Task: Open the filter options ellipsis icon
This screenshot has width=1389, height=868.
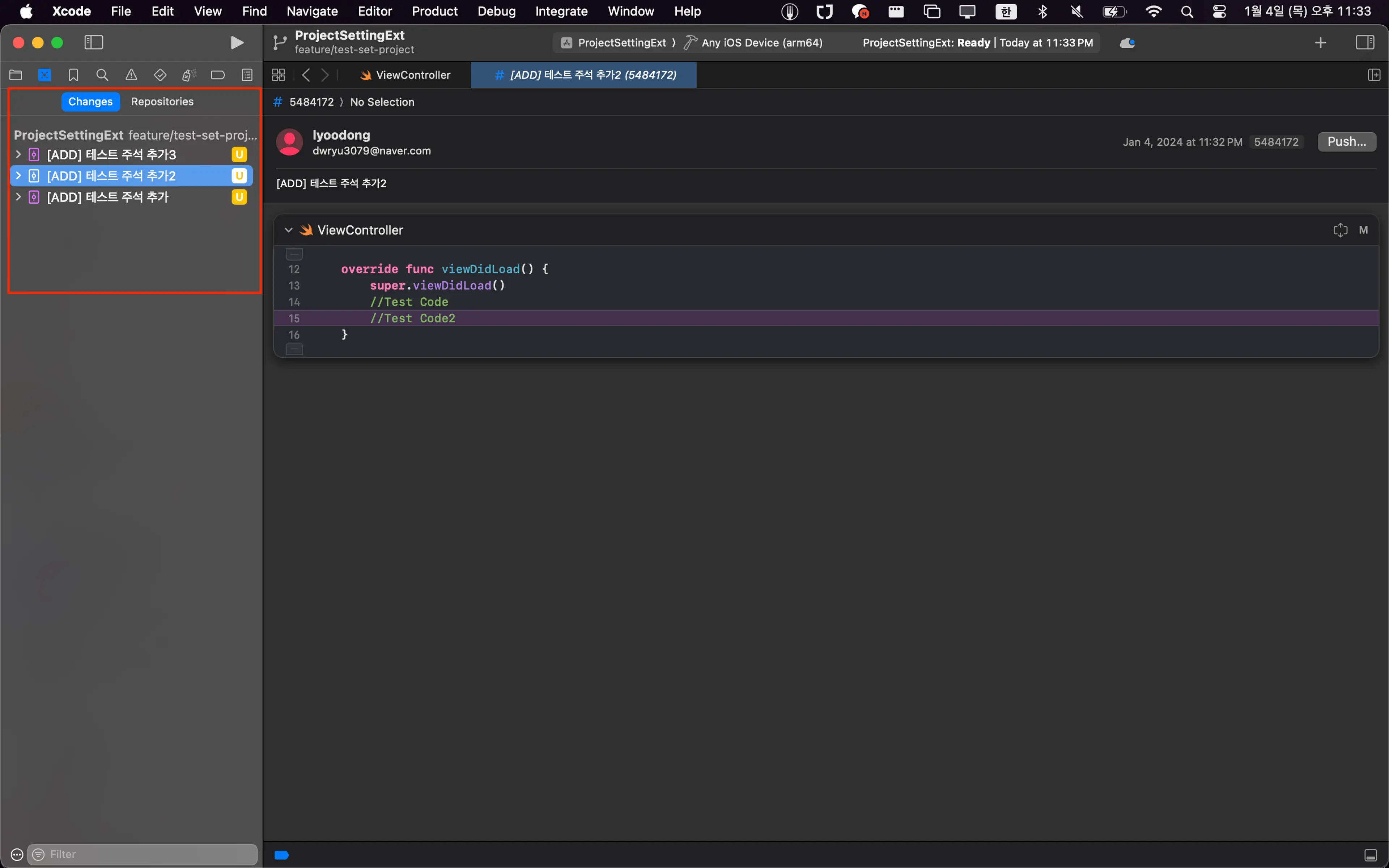Action: coord(17,854)
